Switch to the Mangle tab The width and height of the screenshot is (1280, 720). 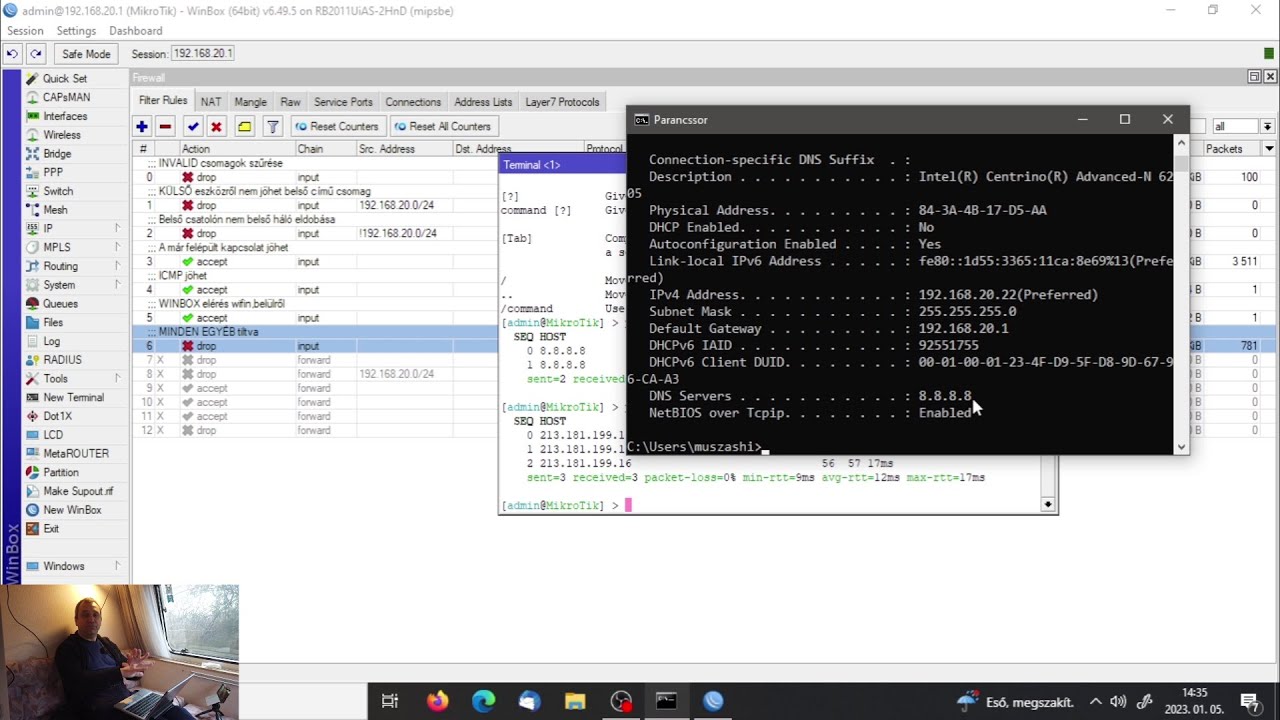pos(250,102)
